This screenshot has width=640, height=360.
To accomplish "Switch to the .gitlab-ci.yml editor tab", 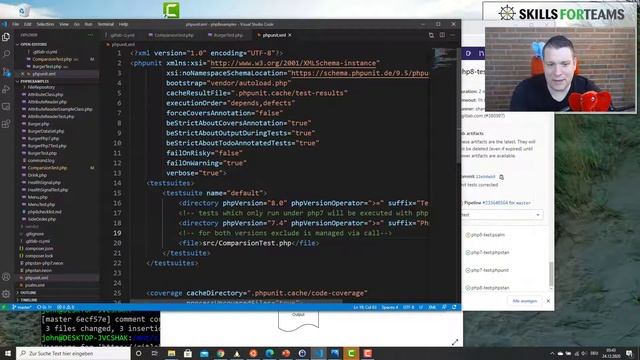I will tap(121, 35).
